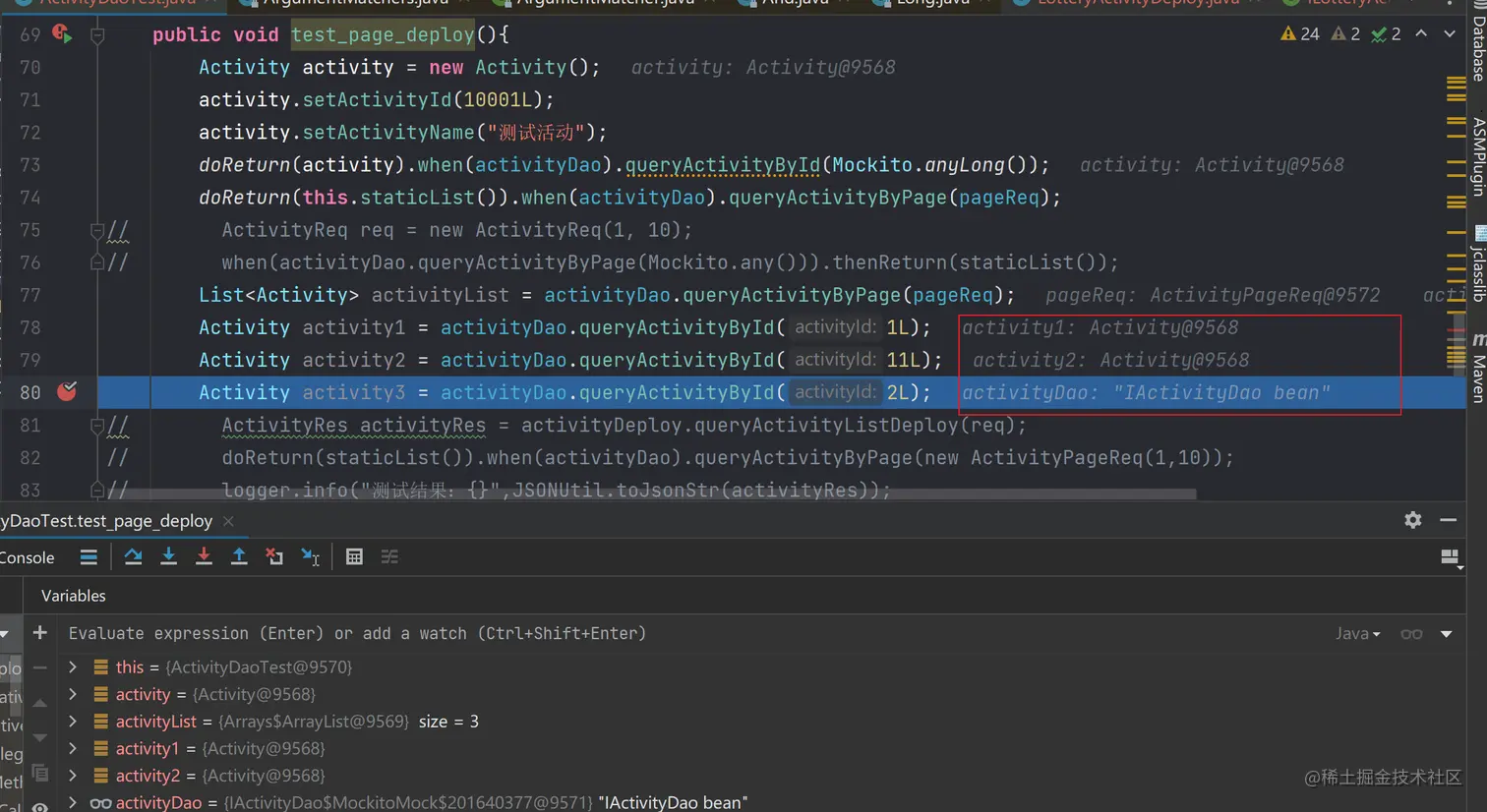Toggle the comment fold marker at line 81
Image resolution: width=1487 pixels, height=812 pixels.
(x=97, y=425)
